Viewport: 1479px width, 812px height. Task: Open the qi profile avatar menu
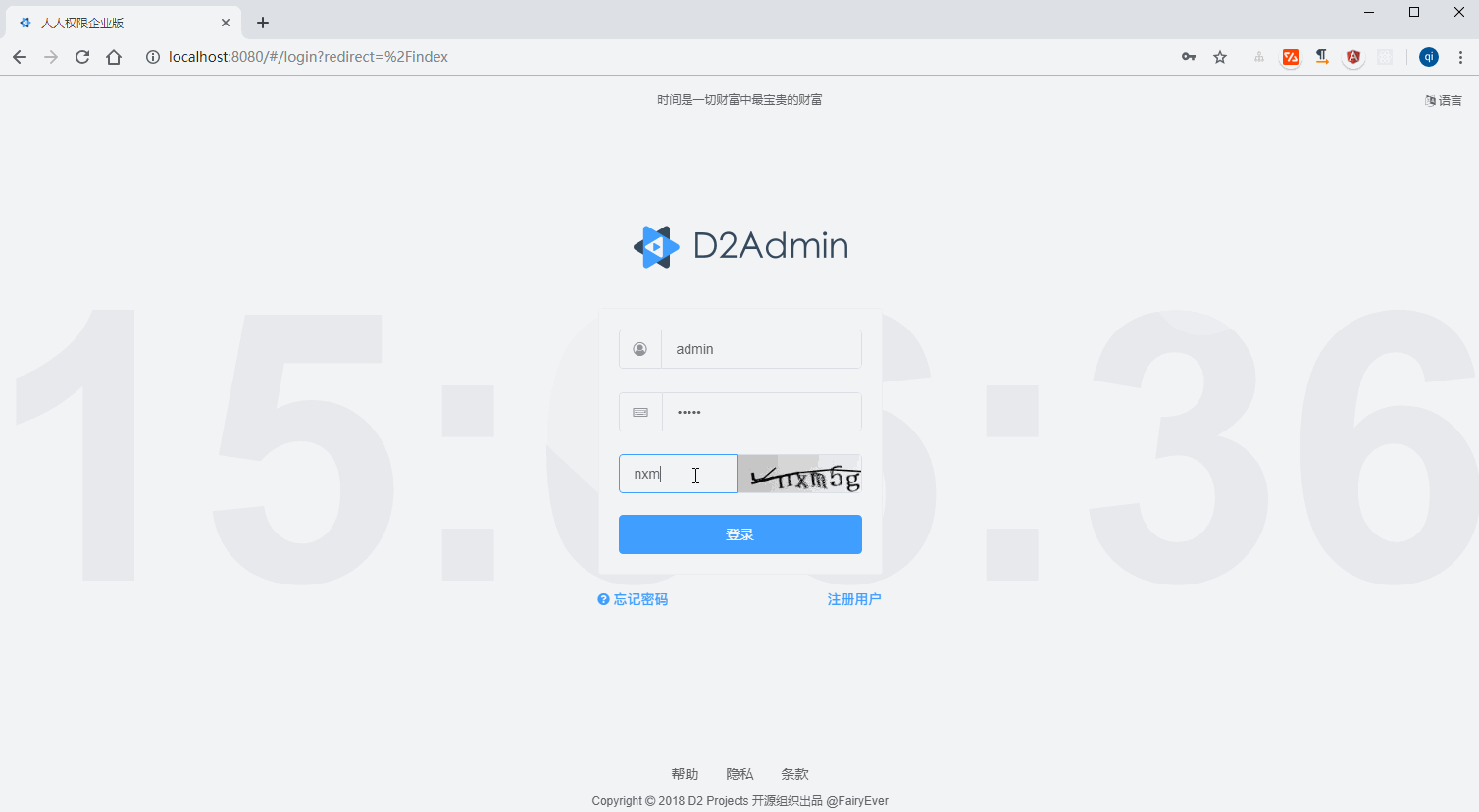point(1429,56)
